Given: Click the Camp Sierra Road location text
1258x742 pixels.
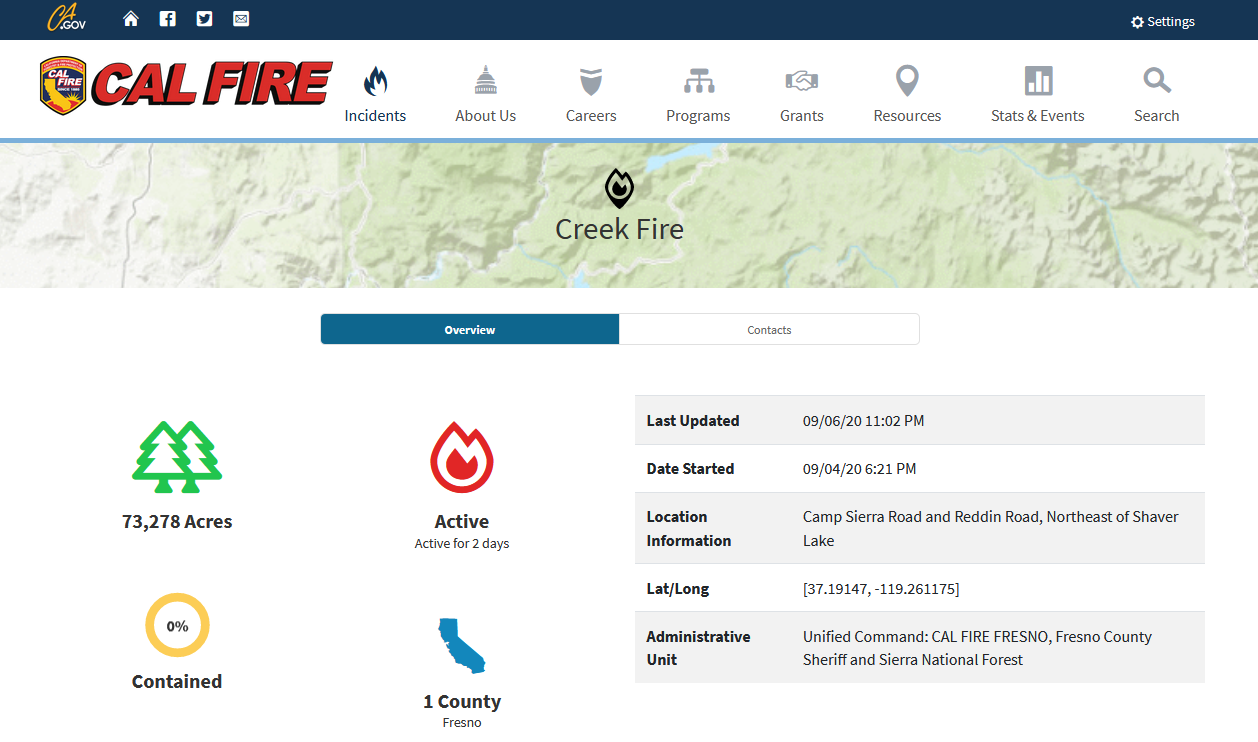Looking at the screenshot, I should pyautogui.click(x=991, y=529).
